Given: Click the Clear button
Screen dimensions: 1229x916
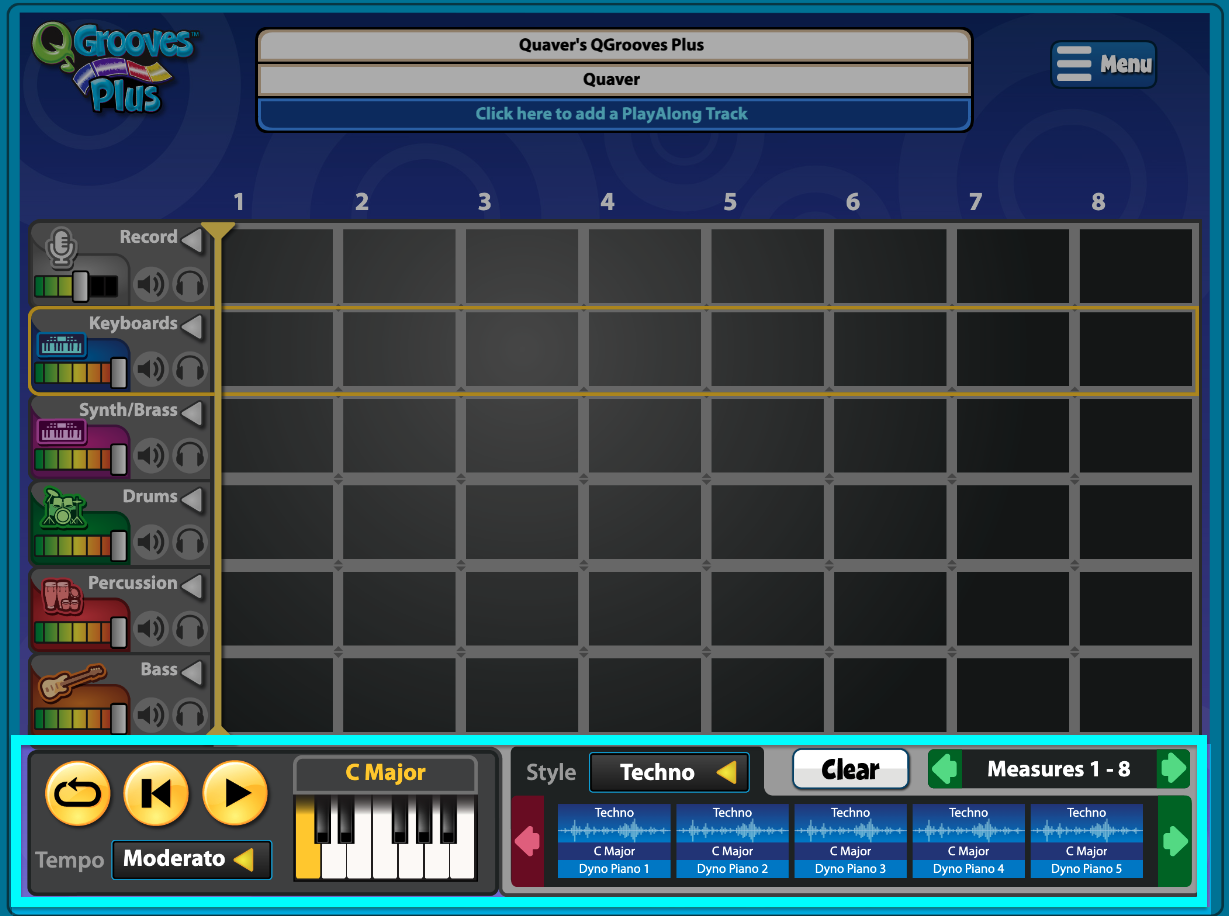Looking at the screenshot, I should [851, 770].
